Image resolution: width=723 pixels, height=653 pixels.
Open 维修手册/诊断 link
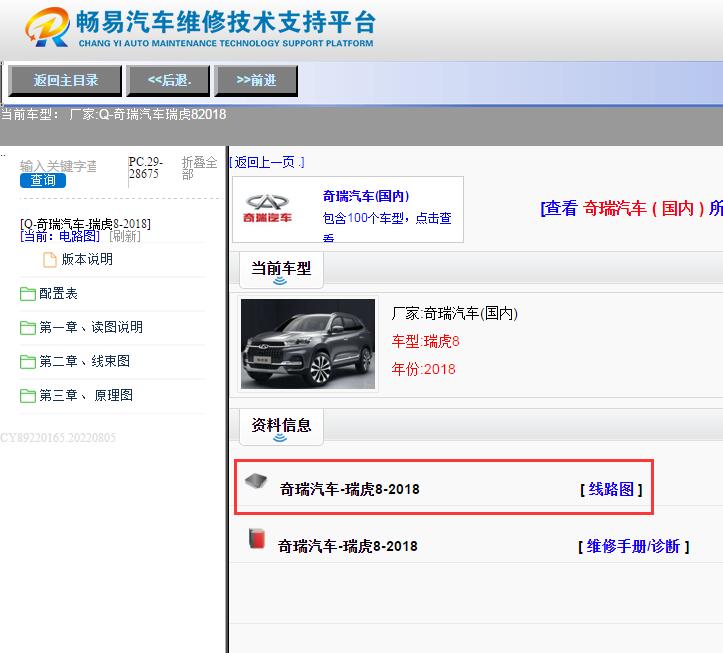point(633,546)
